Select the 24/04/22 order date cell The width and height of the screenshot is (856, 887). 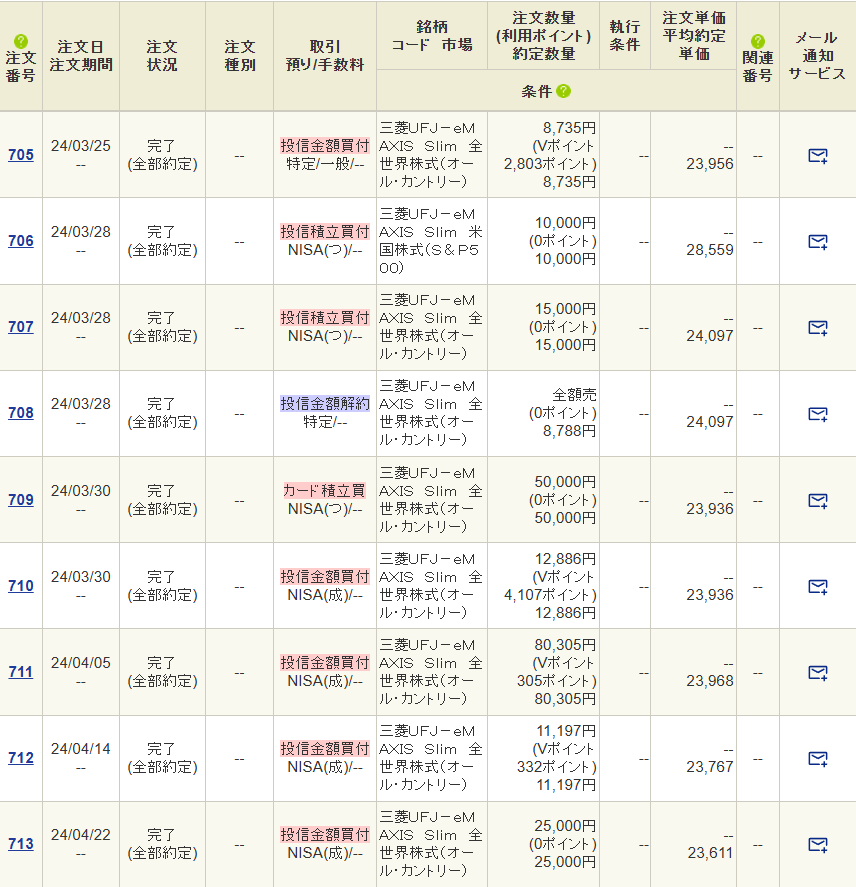point(81,835)
